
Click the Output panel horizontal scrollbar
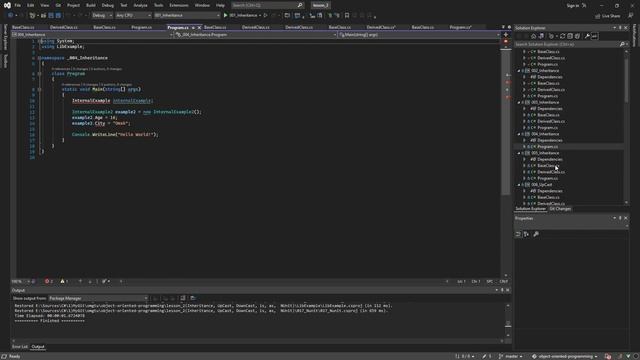[258, 340]
